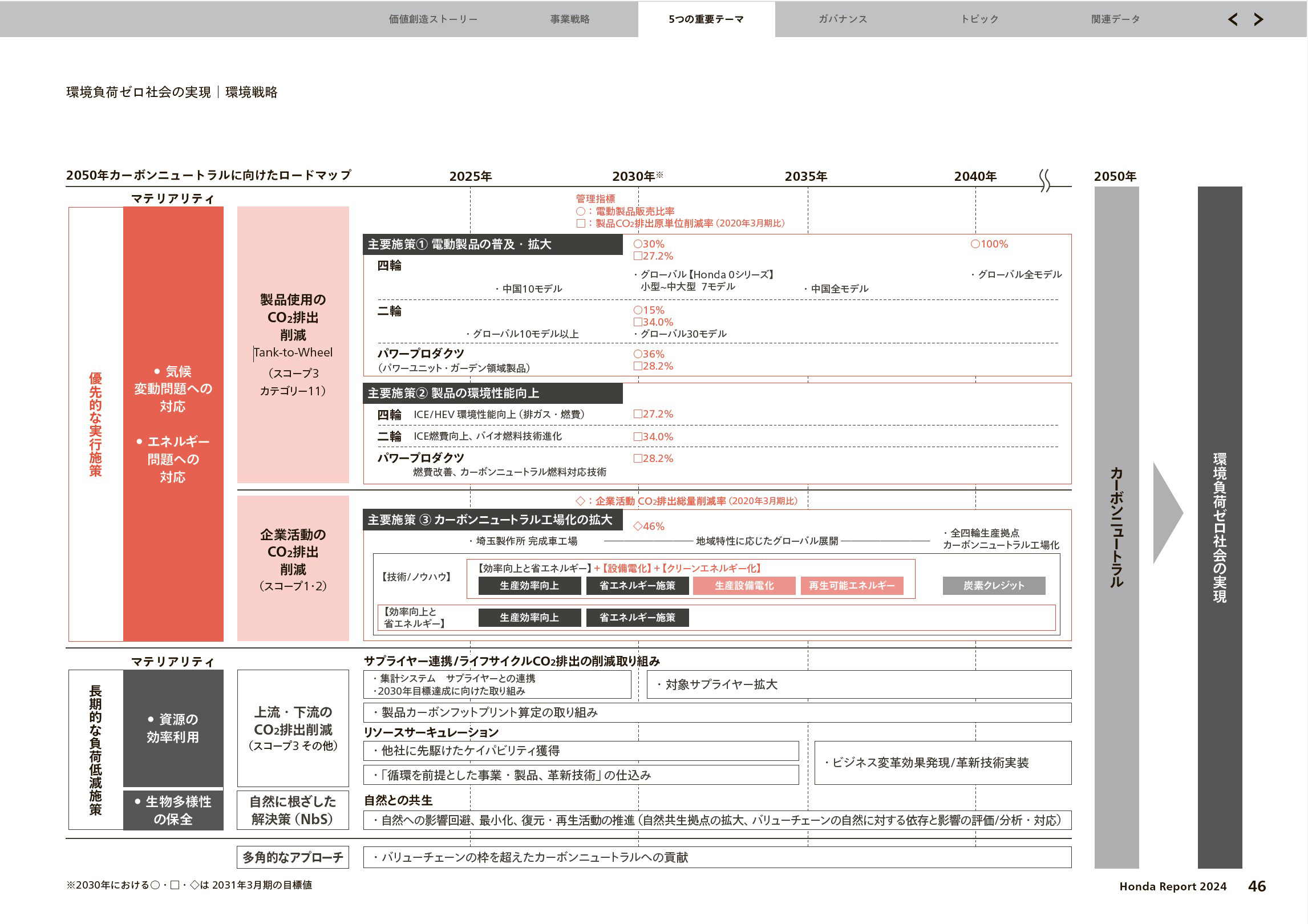Screen dimensions: 1308x924
Task: Click the 環境負荷ゼロ社会の実現 | 環境戦略 page heading
Action: pyautogui.click(x=172, y=92)
